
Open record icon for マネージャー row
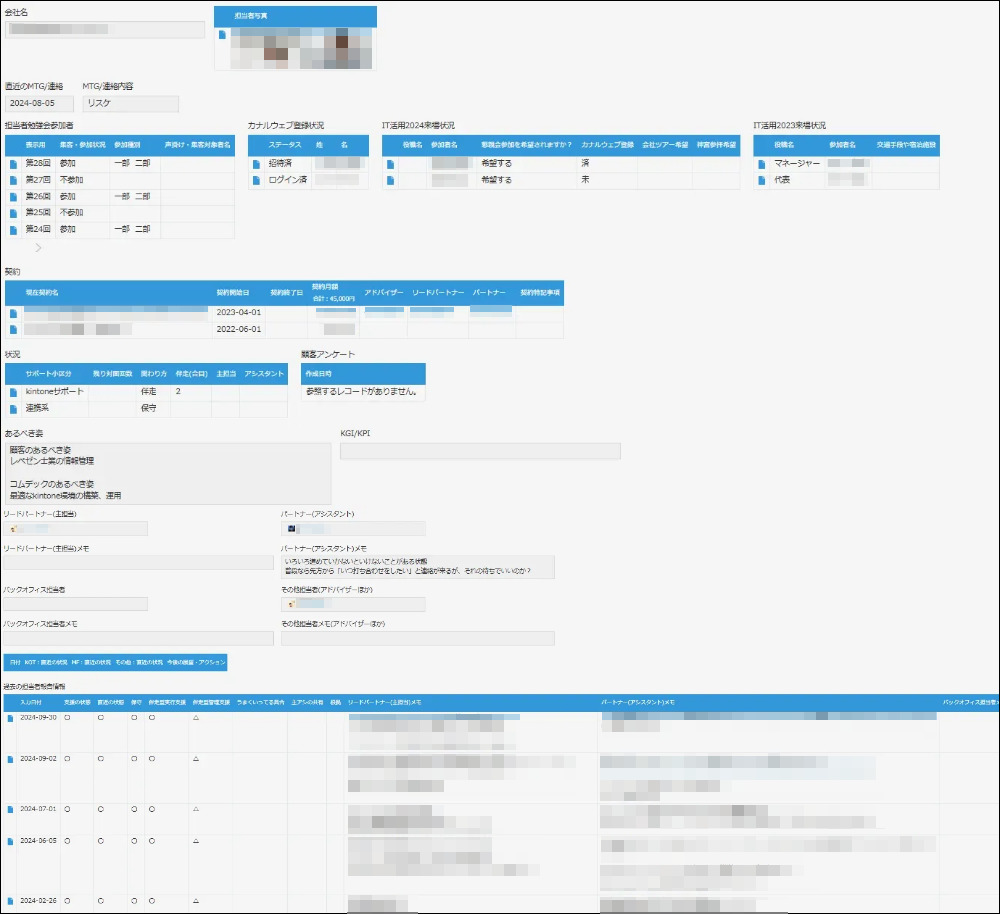coord(761,164)
